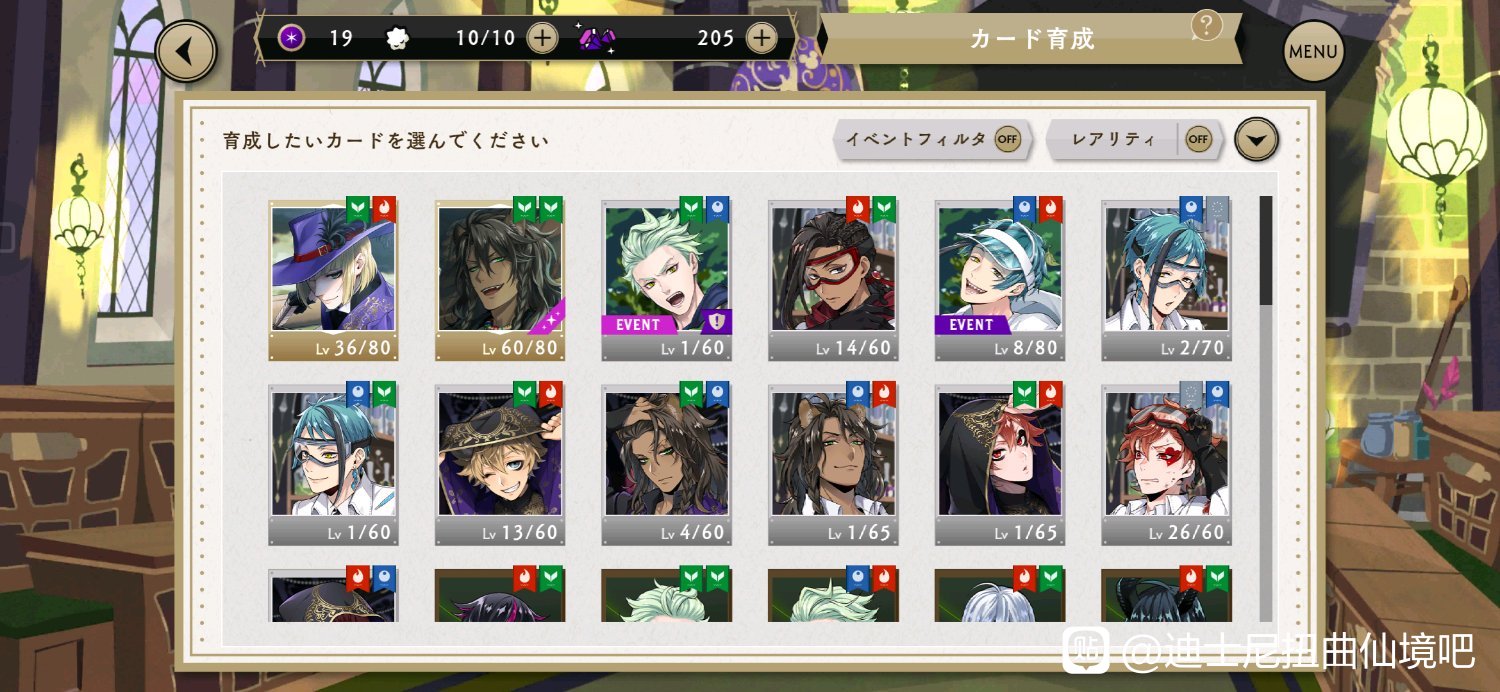1500x692 pixels.
Task: Add AP with plus next to 10/10
Action: (542, 39)
